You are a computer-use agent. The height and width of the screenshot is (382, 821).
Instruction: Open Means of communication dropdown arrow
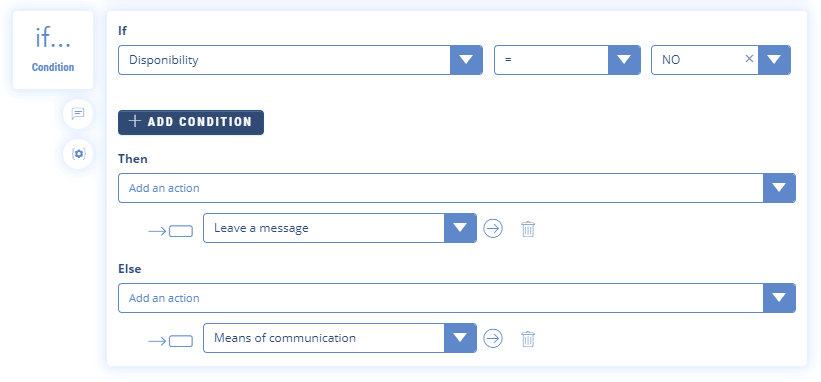460,338
